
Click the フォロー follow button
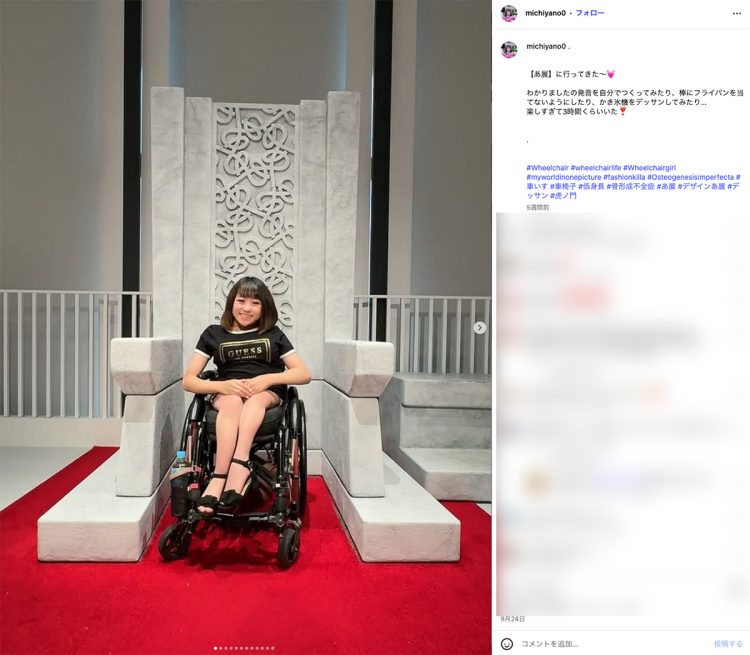coord(590,13)
